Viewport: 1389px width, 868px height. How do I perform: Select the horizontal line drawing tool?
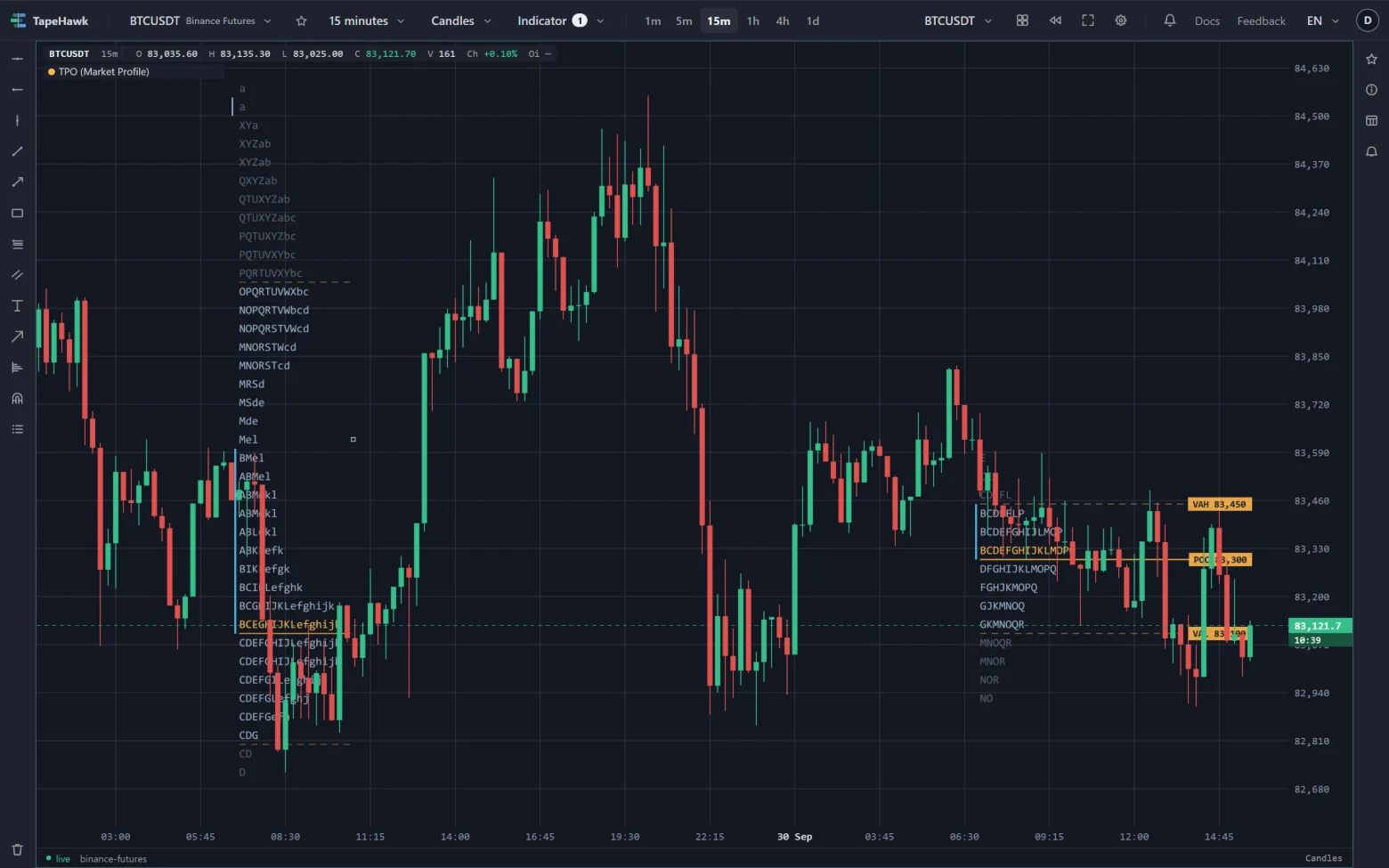[x=17, y=59]
